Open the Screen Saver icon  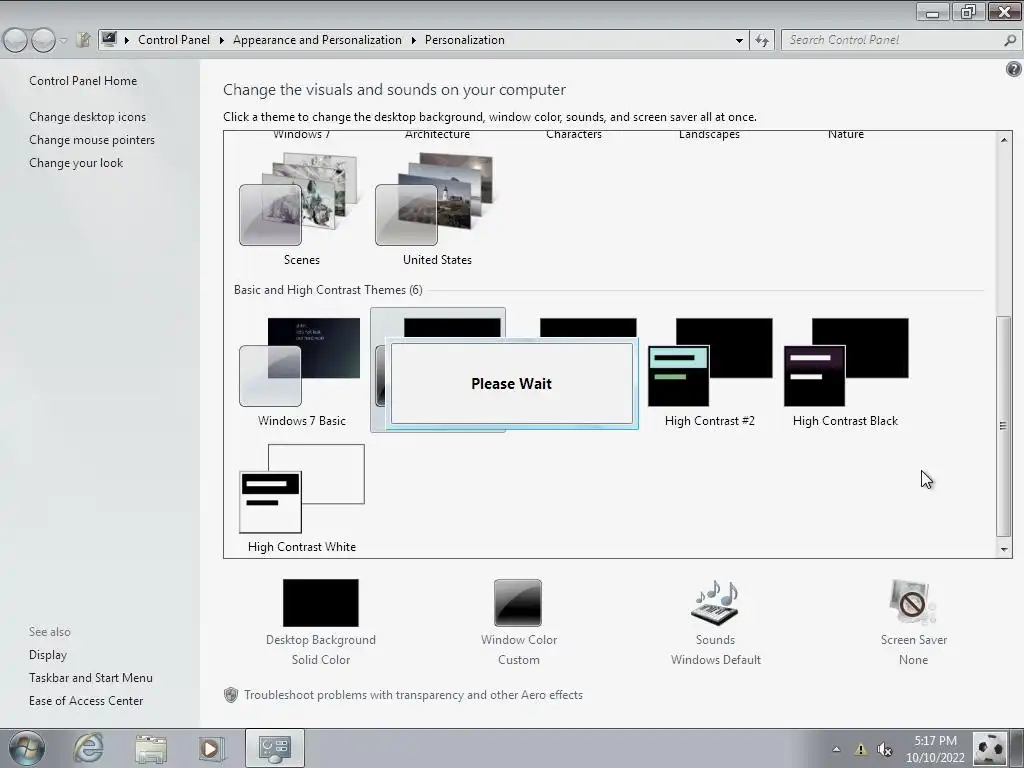(913, 602)
